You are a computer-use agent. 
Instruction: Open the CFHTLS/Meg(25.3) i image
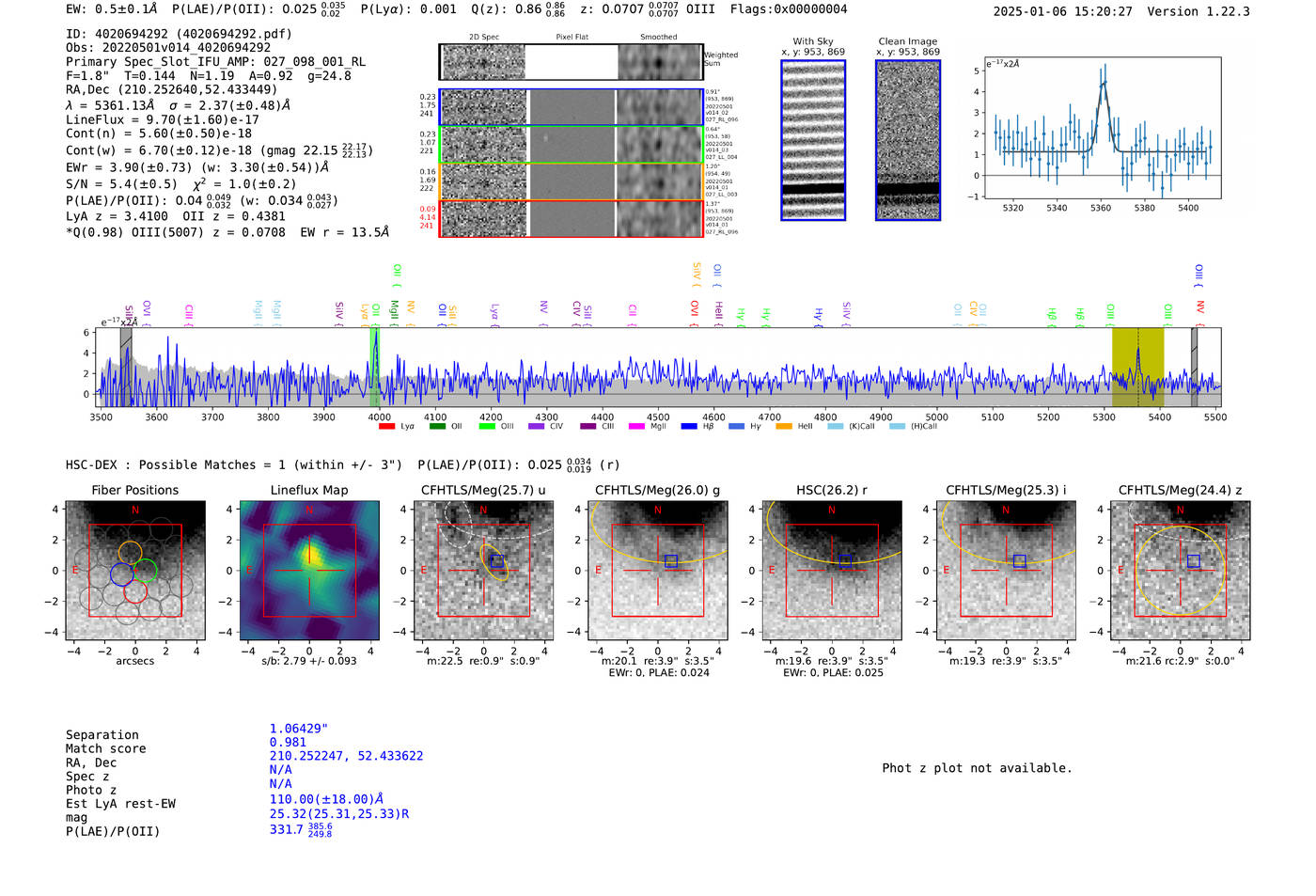coord(1006,571)
